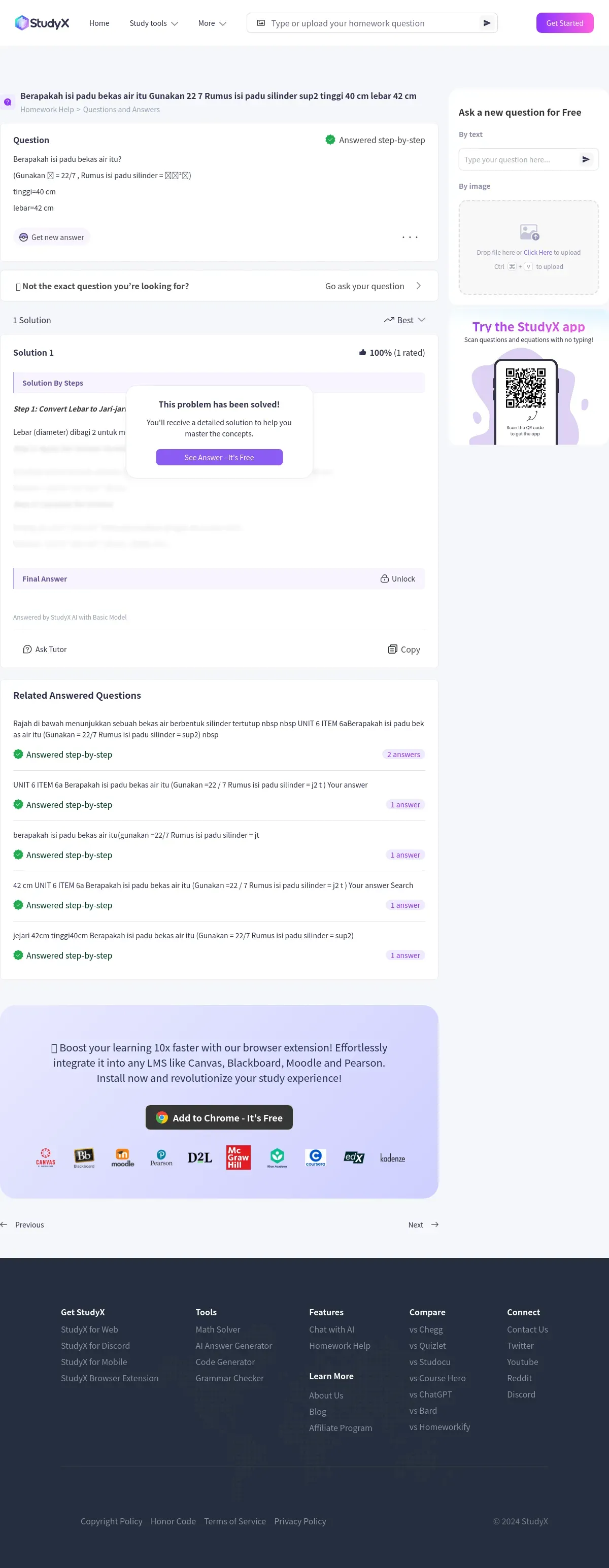This screenshot has height=1568, width=609.
Task: Click See Answer - It's Free button
Action: click(219, 457)
